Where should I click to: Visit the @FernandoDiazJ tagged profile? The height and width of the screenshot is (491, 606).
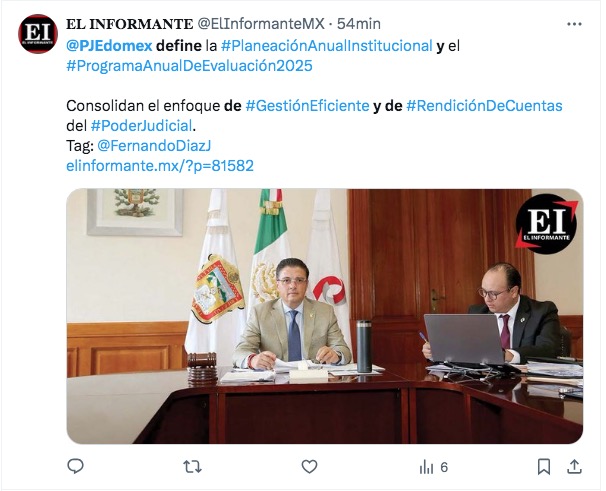pos(154,146)
